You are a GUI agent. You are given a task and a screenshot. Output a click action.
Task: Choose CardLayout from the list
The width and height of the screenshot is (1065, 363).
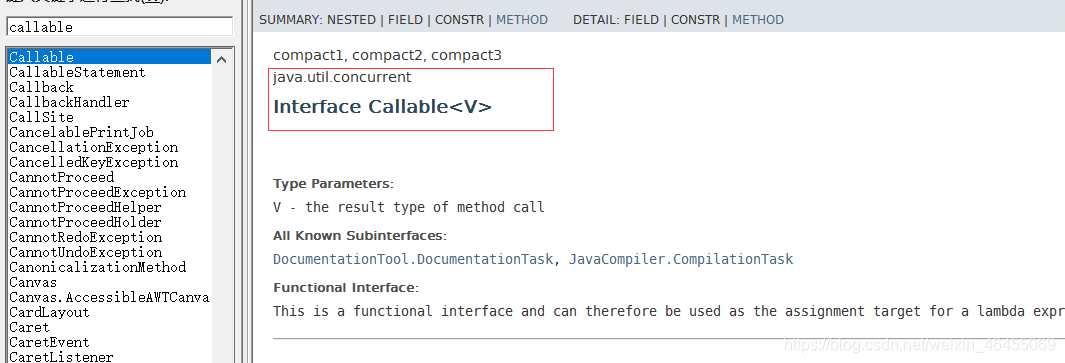(49, 311)
